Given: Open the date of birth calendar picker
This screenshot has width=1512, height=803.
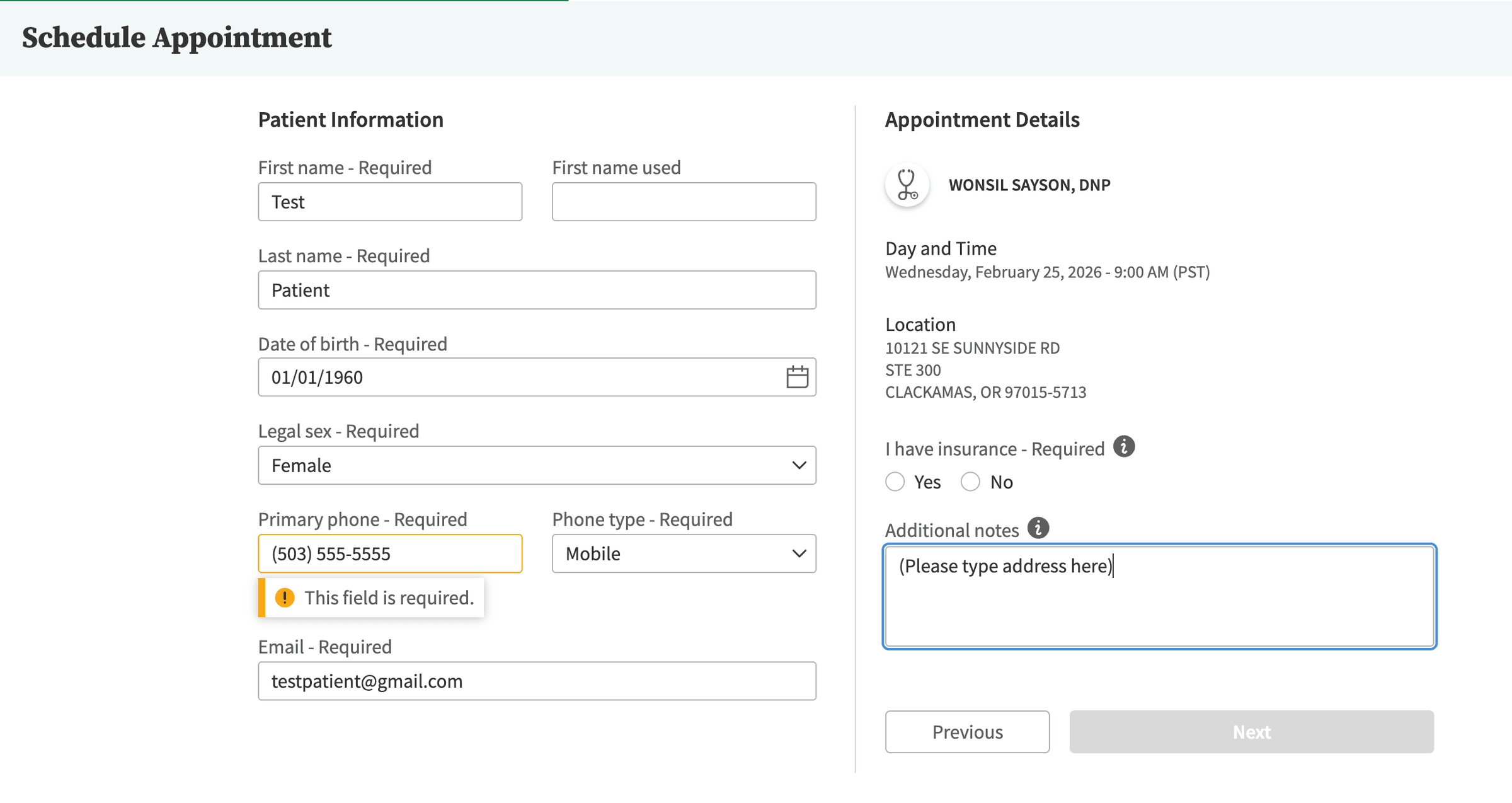Looking at the screenshot, I should pyautogui.click(x=797, y=377).
